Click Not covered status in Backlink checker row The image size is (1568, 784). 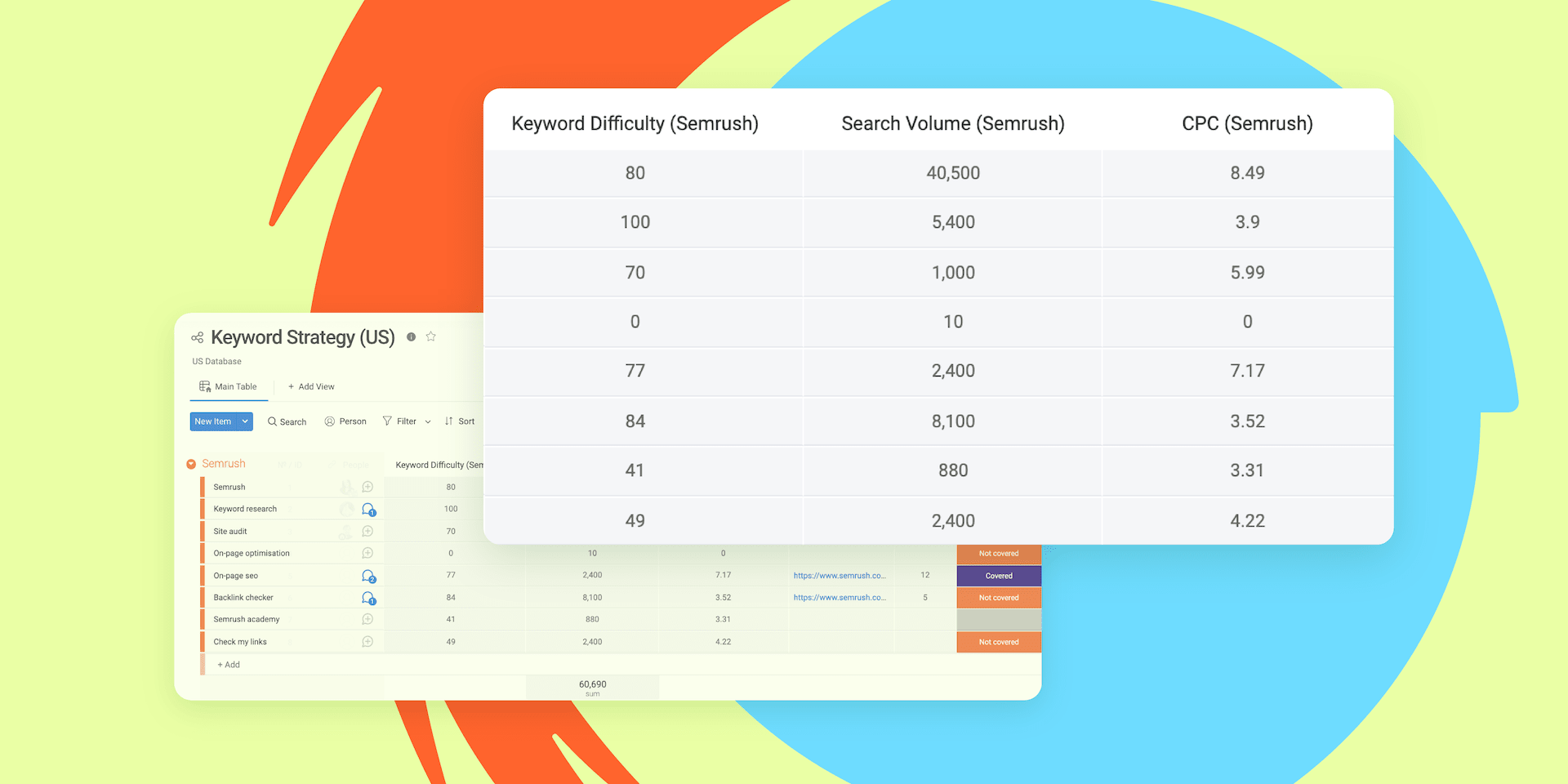(999, 598)
